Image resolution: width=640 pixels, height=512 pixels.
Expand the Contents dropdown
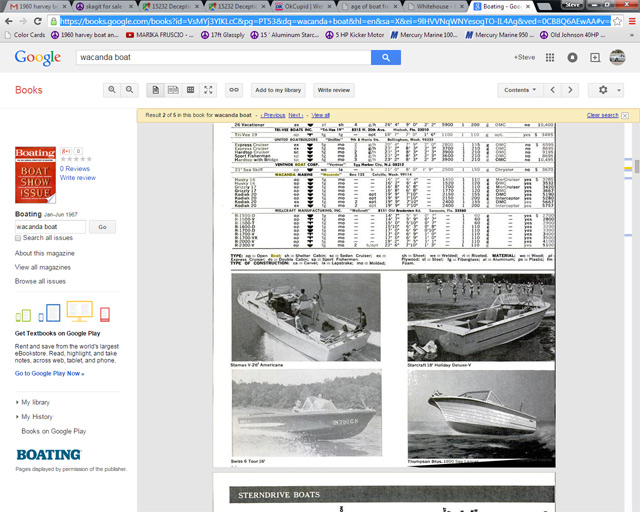point(520,90)
